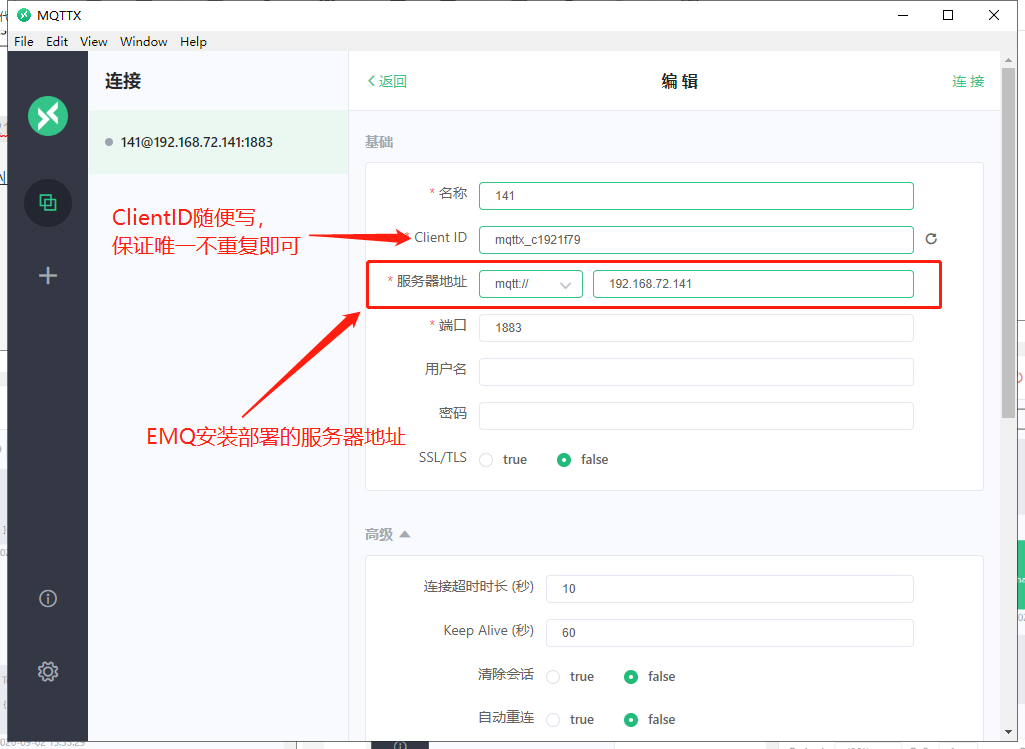Set SSL/TLS to true
Image resolution: width=1025 pixels, height=749 pixels.
tap(486, 460)
